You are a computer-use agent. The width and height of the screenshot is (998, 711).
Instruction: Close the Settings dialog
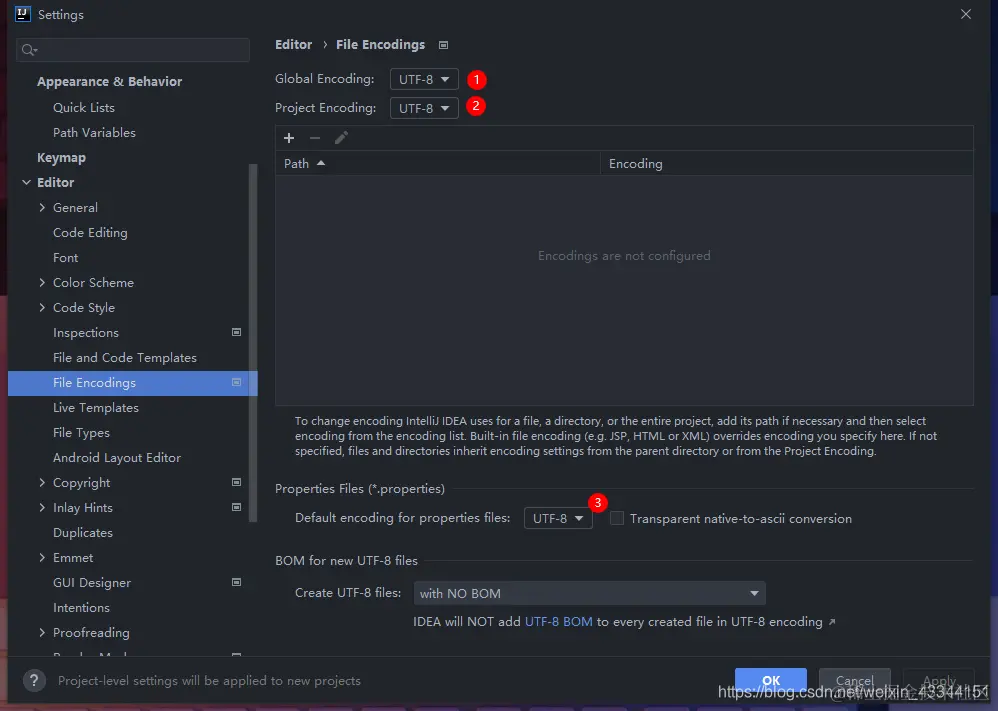coord(966,14)
